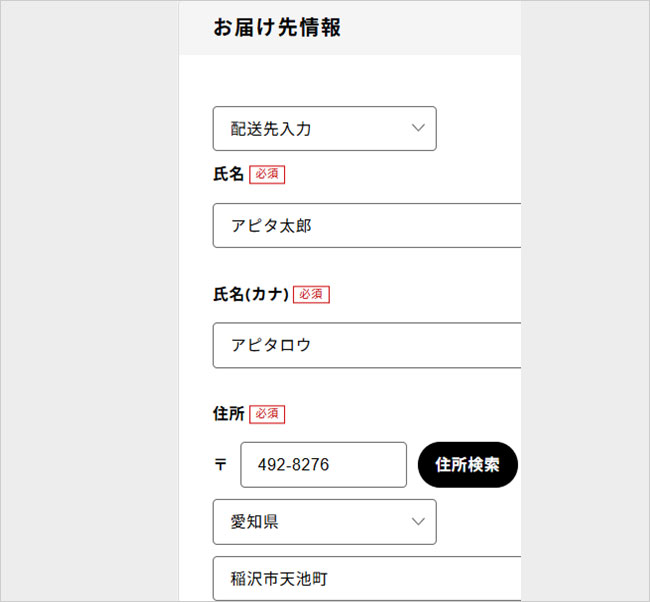Viewport: 650px width, 602px height.
Task: Click the 住所 field label
Action: pos(228,414)
